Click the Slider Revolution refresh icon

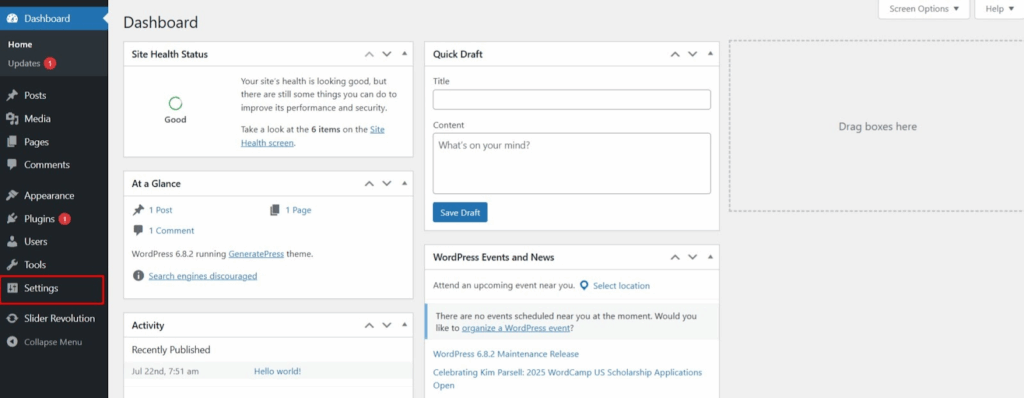tap(12, 318)
